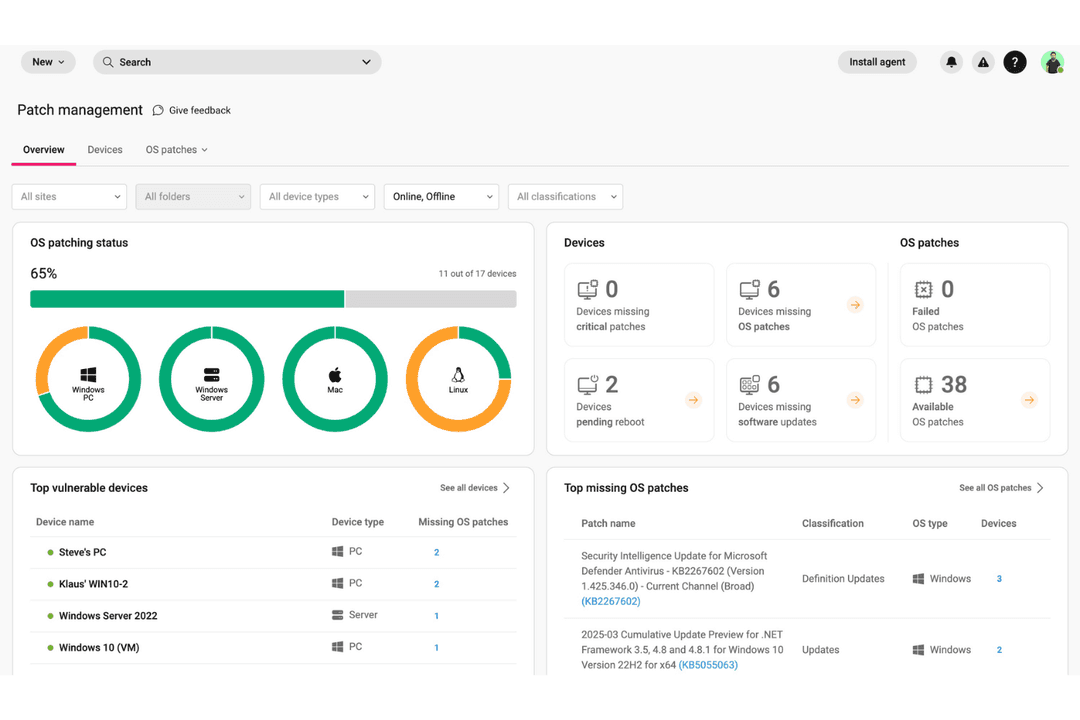
Task: Click the 11 out of 17 devices text
Action: [477, 274]
